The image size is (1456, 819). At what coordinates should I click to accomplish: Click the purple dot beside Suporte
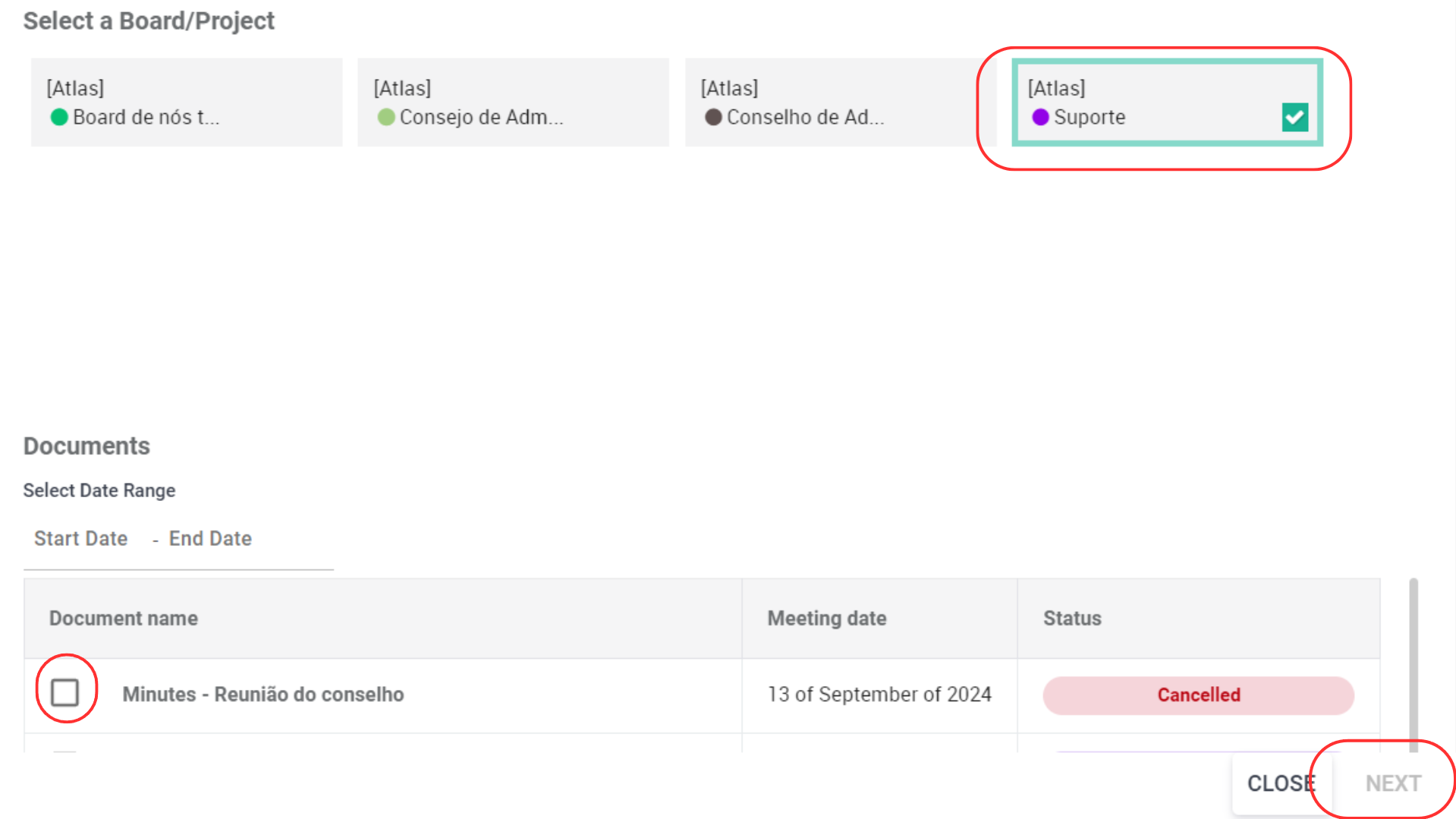[x=1040, y=117]
